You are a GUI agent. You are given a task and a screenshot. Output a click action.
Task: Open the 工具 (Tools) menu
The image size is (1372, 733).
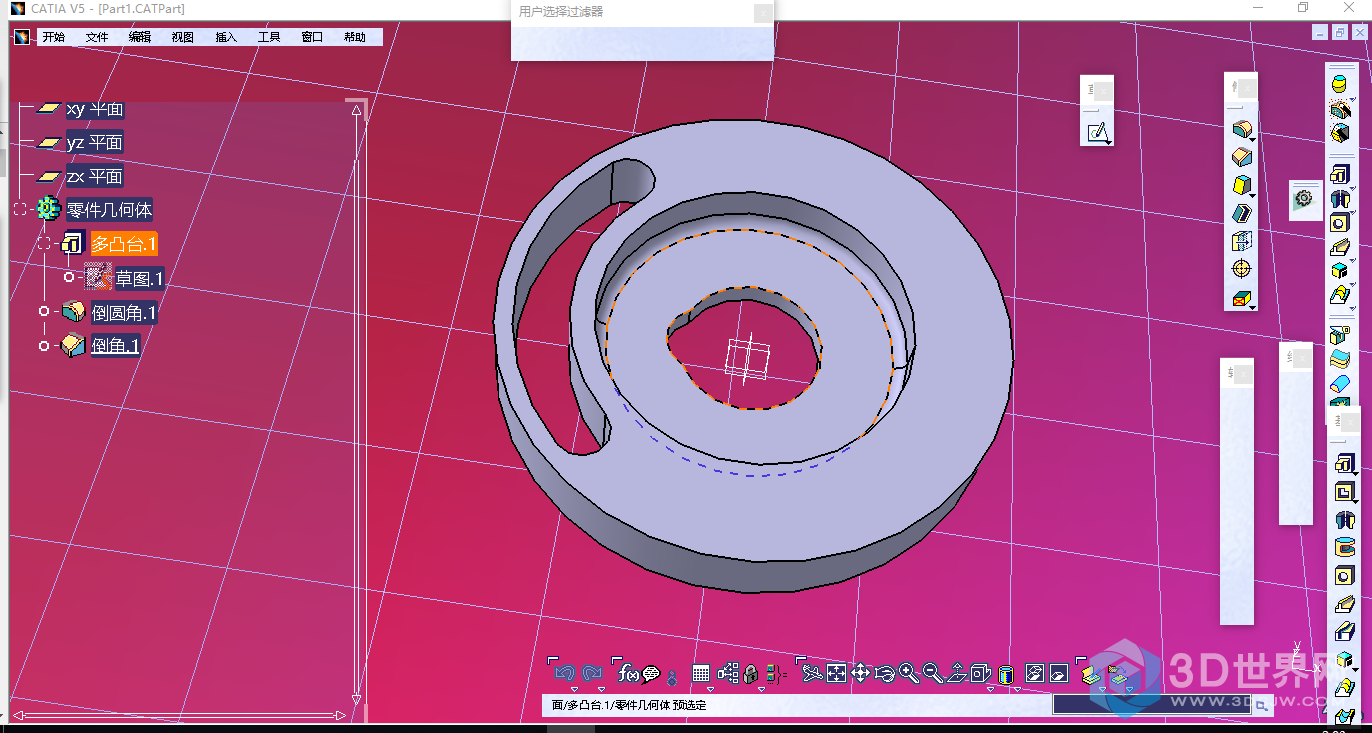pos(269,37)
